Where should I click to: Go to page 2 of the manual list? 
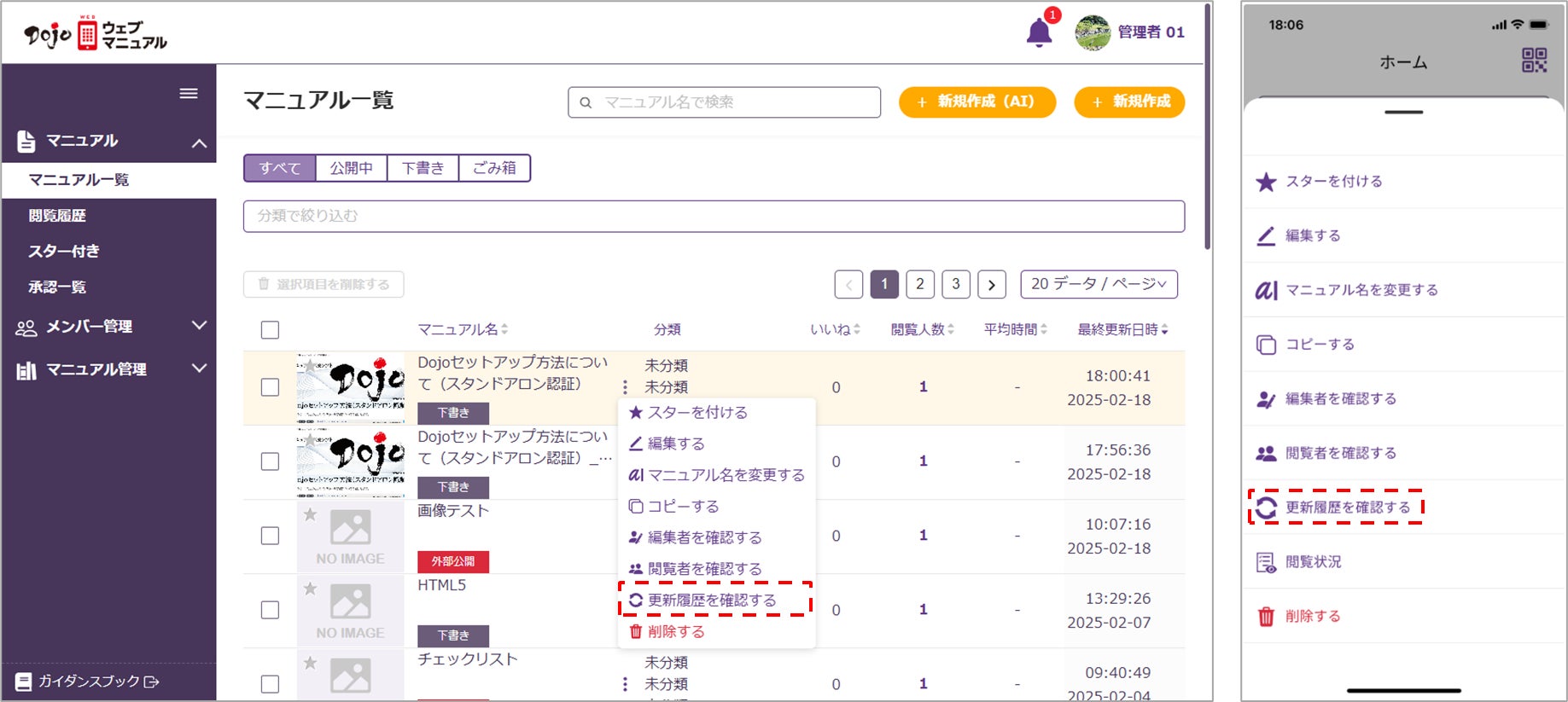click(x=920, y=284)
